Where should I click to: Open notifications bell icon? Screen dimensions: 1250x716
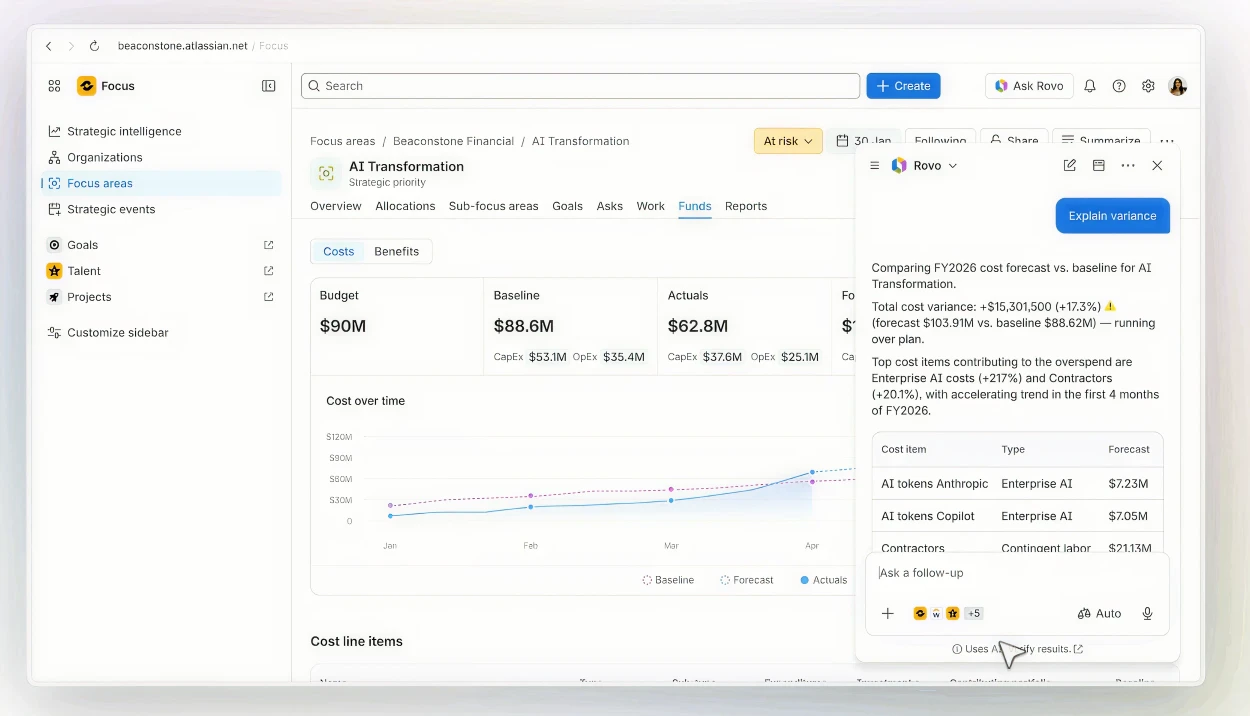tap(1090, 86)
